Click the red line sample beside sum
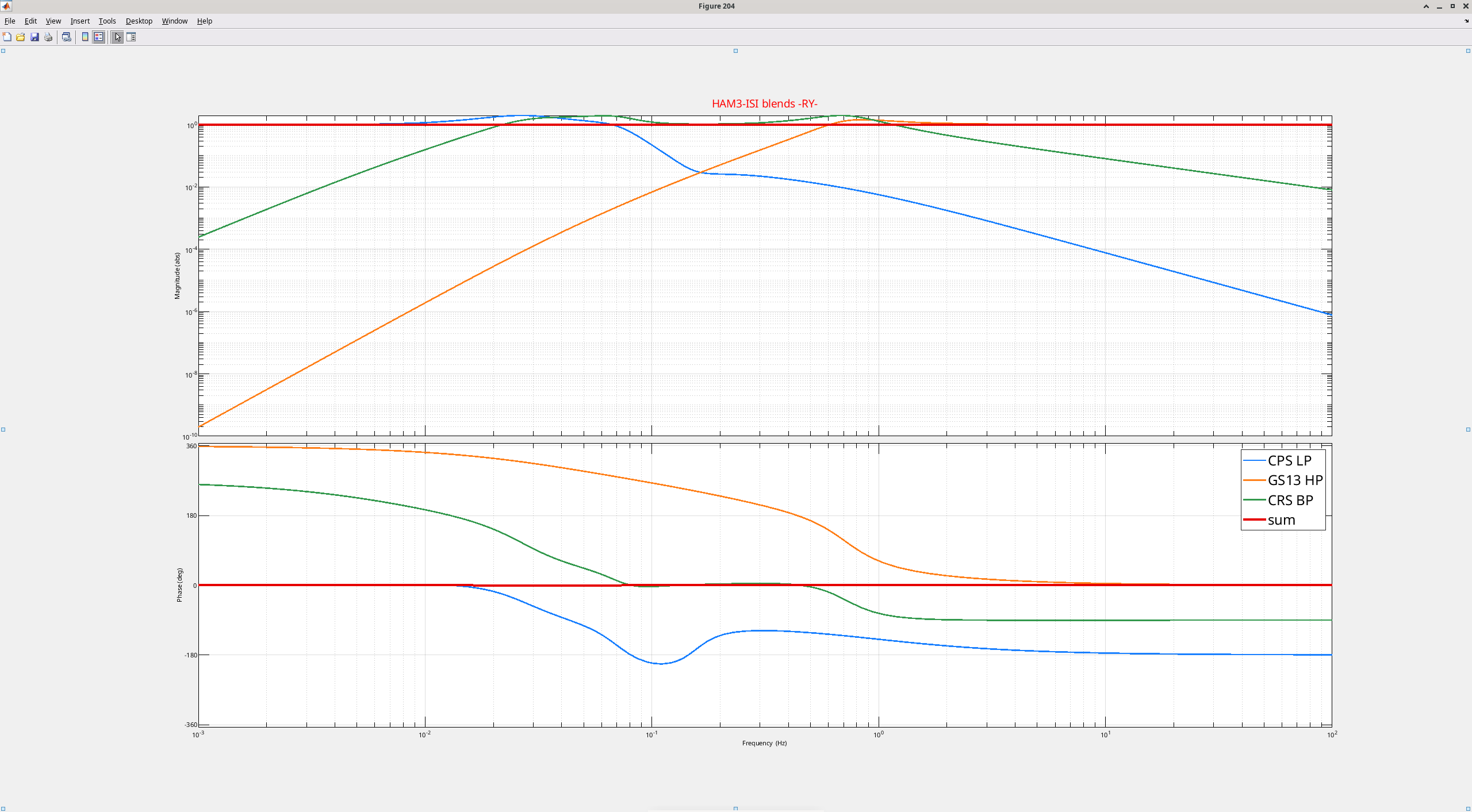Viewport: 1472px width, 812px height. click(x=1254, y=520)
